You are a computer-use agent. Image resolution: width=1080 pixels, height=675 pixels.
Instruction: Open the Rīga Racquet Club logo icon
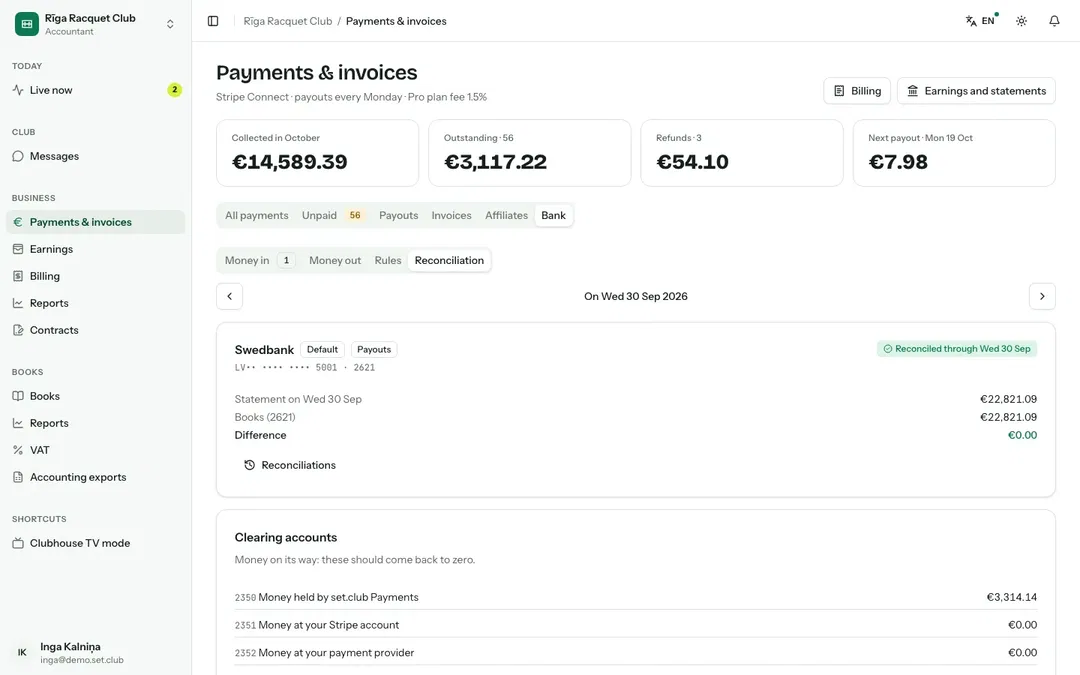tap(27, 23)
